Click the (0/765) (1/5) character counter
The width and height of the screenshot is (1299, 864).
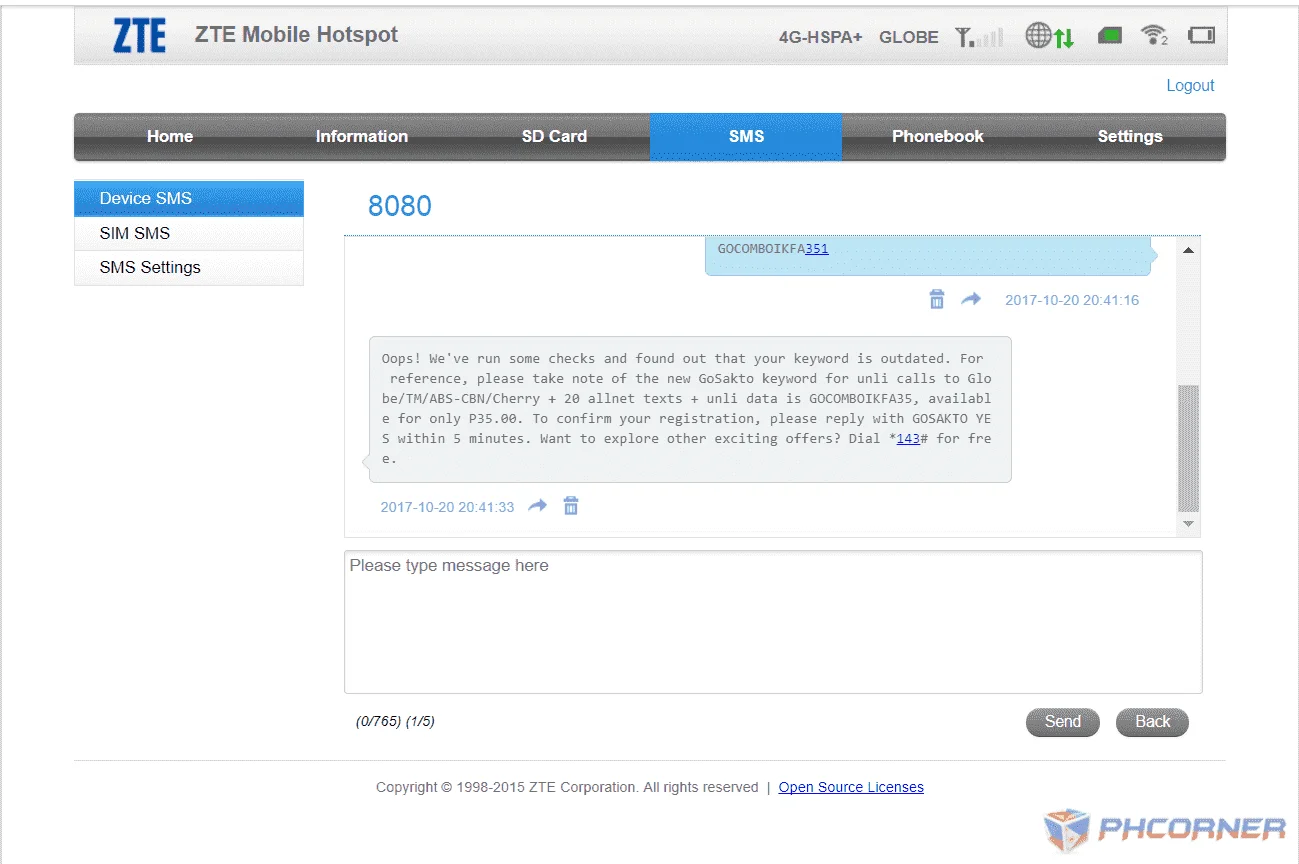click(395, 721)
